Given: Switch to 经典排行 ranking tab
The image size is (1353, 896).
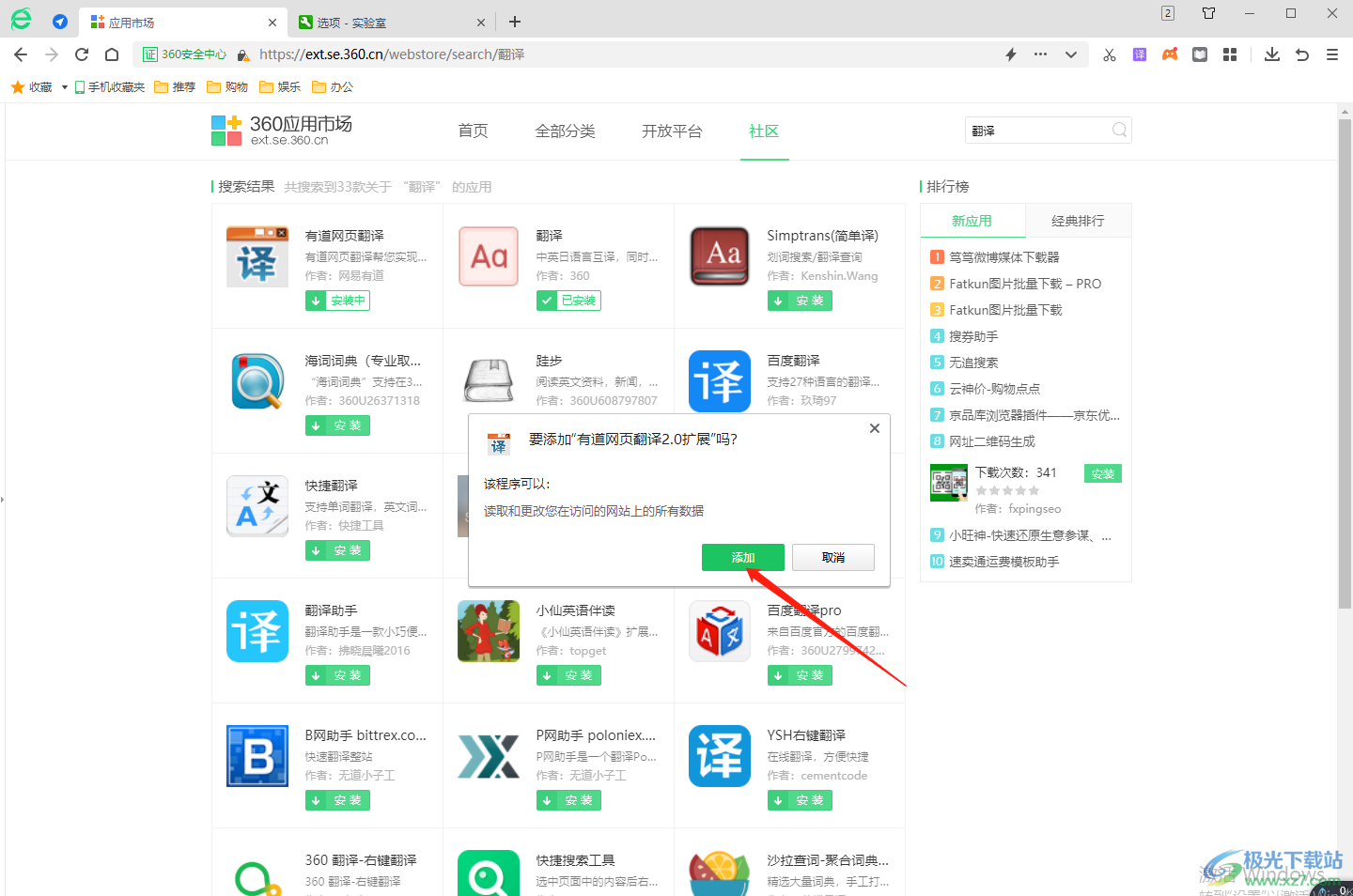Looking at the screenshot, I should (1078, 221).
